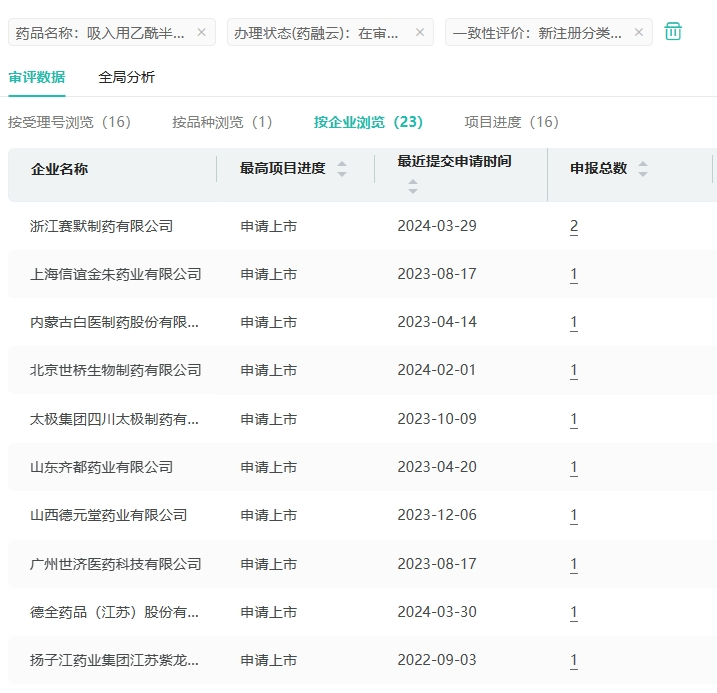This screenshot has width=717, height=693.
Task: Click the 企业名称 column header
Action: pyautogui.click(x=60, y=169)
